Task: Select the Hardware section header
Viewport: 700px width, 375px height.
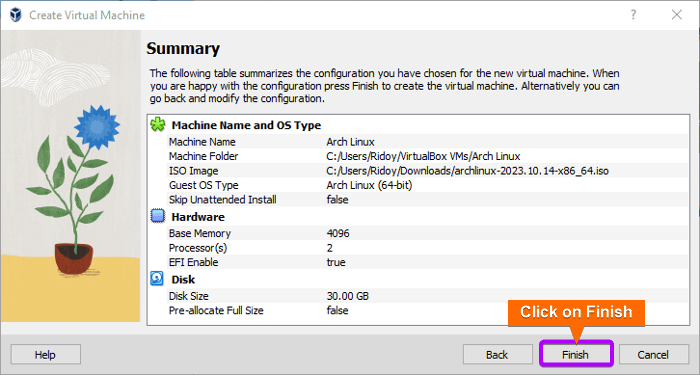Action: [x=198, y=217]
